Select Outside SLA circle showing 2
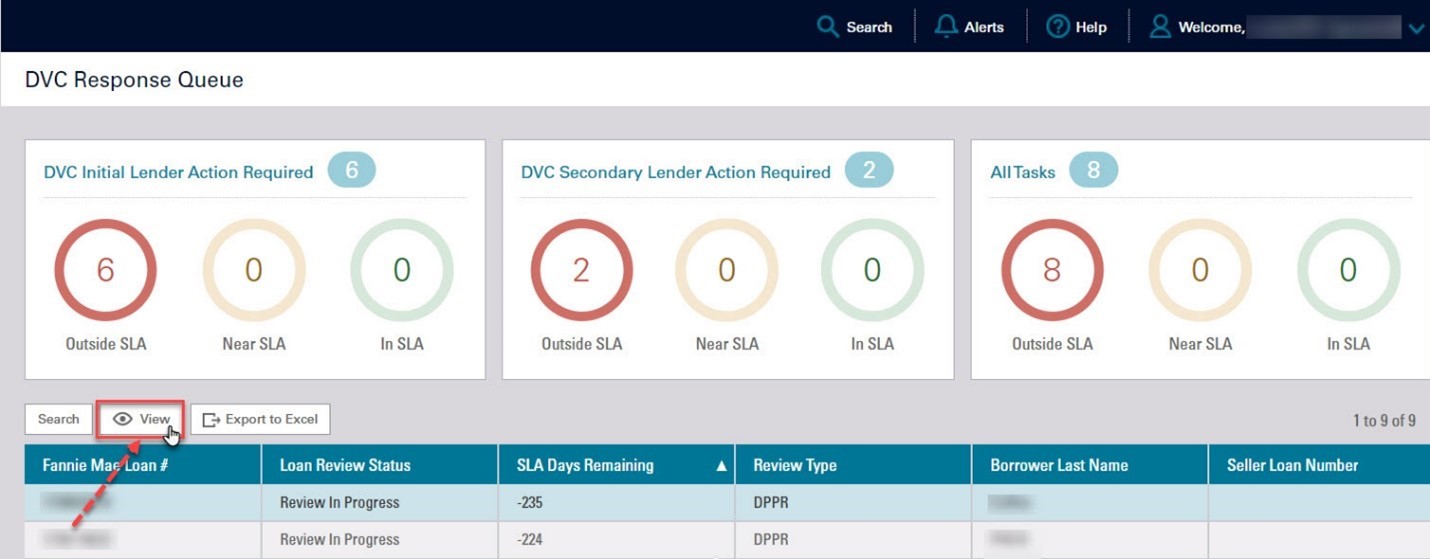1430x559 pixels. 581,271
